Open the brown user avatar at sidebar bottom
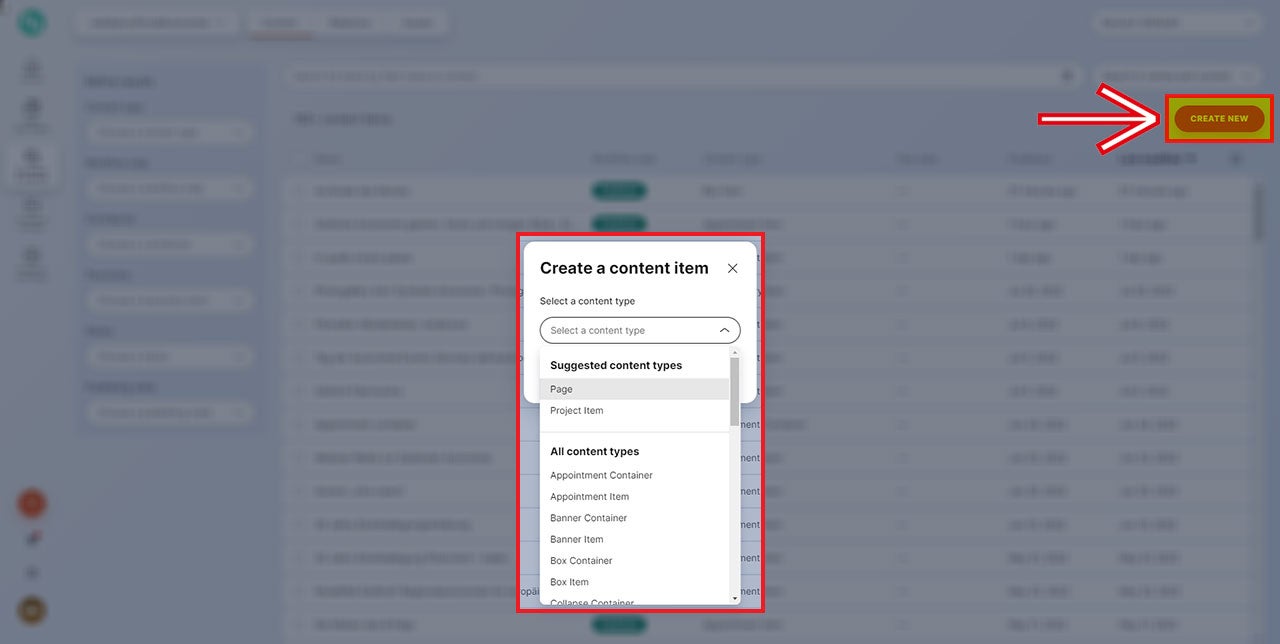 click(x=32, y=610)
